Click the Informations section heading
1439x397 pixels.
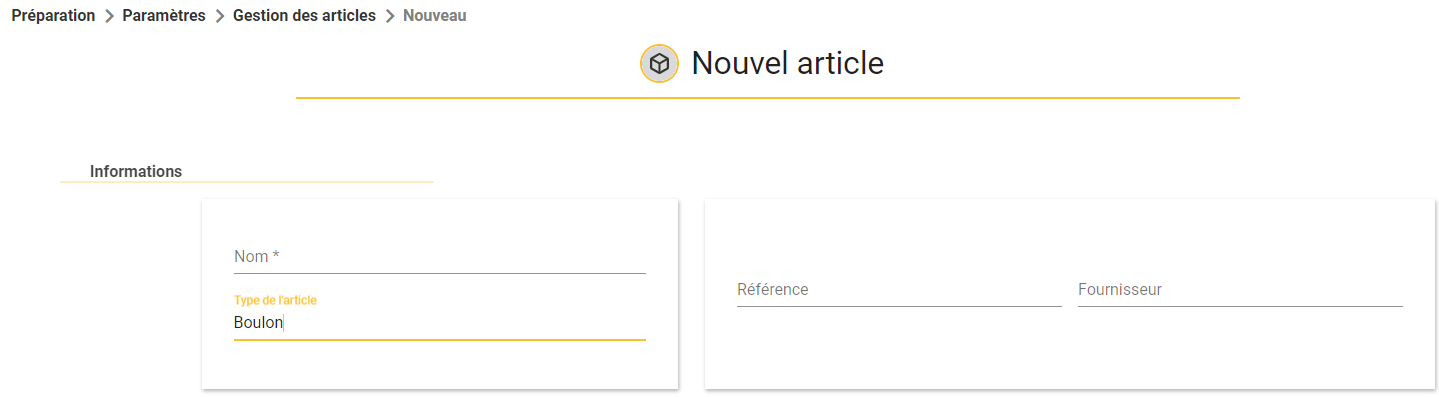tap(136, 171)
